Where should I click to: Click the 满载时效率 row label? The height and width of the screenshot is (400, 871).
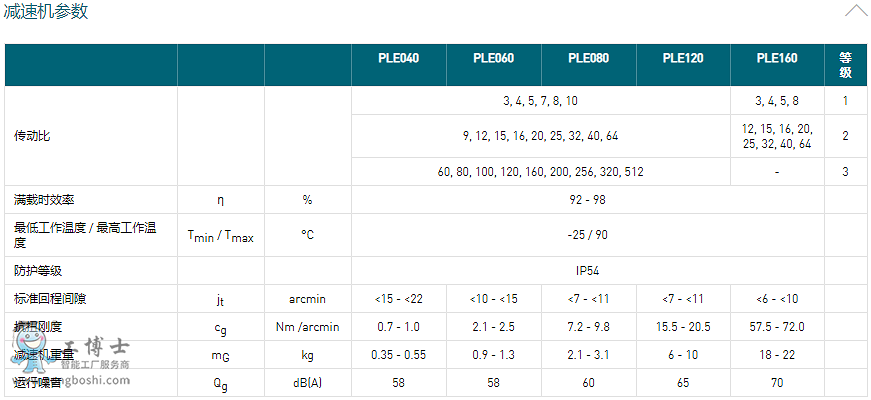pyautogui.click(x=38, y=199)
